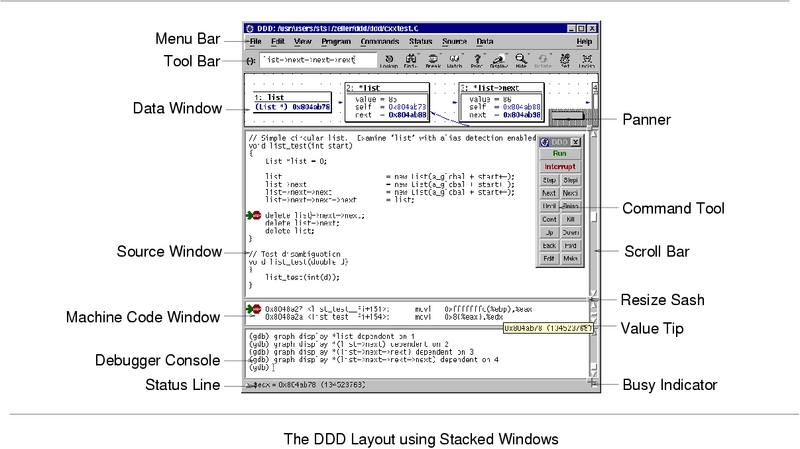Image resolution: width=800 pixels, height=449 pixels.
Task: Close the DDD Command Tool window
Action: pos(576,142)
